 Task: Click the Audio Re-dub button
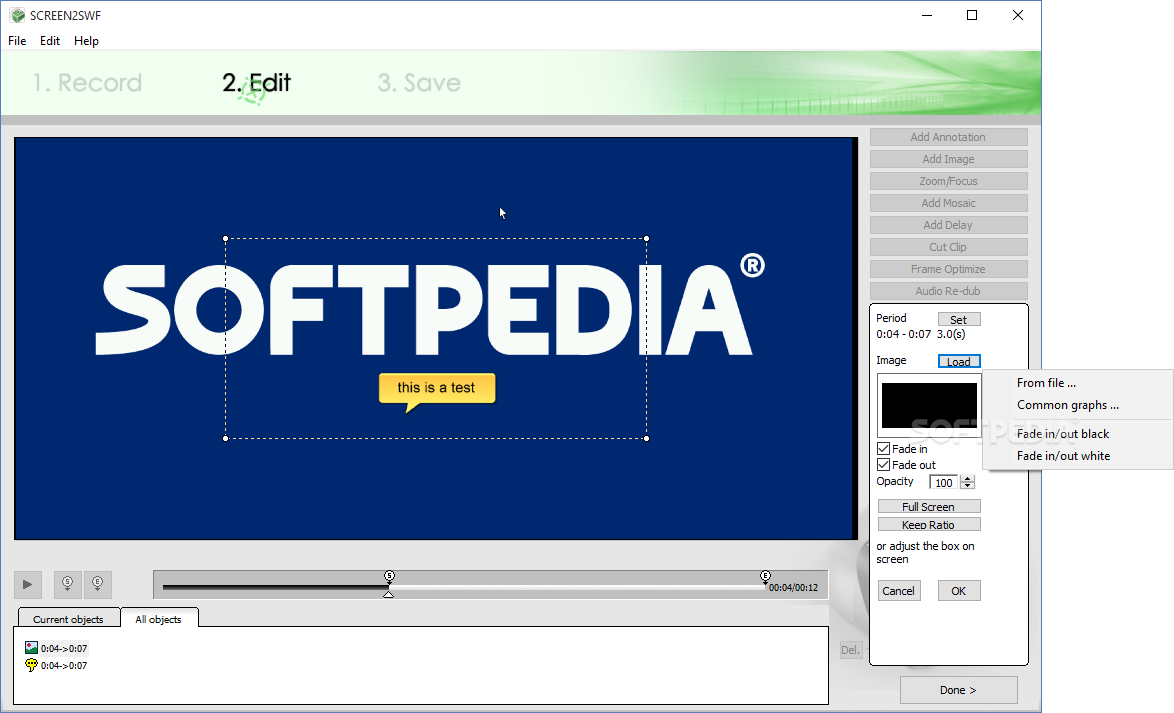(x=948, y=291)
